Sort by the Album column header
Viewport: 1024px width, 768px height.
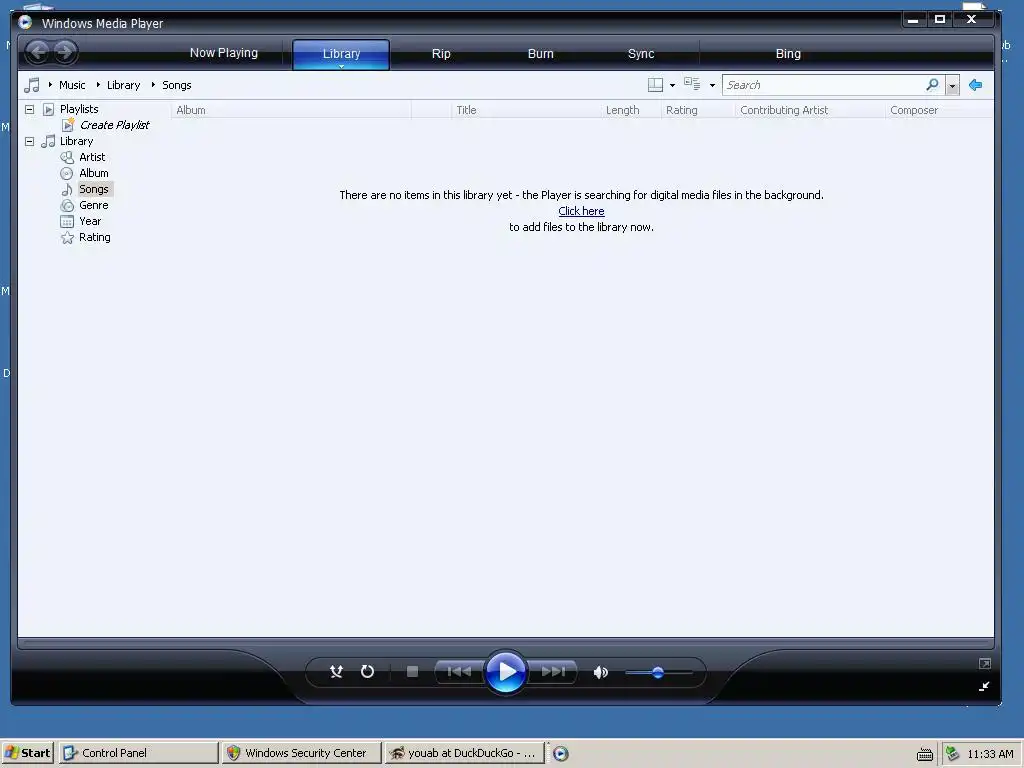coord(291,110)
